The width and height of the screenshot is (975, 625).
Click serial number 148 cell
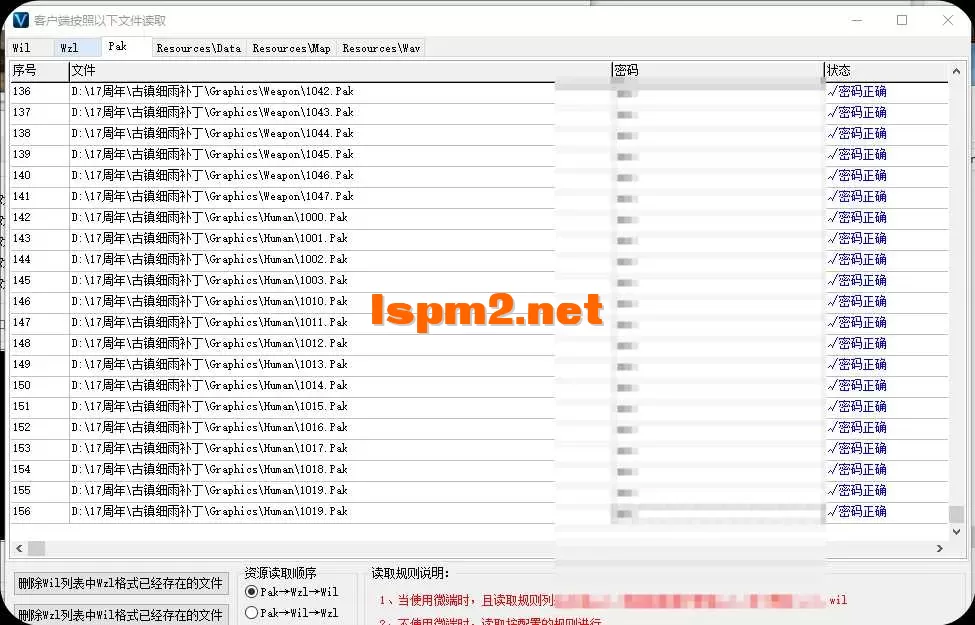pos(39,343)
